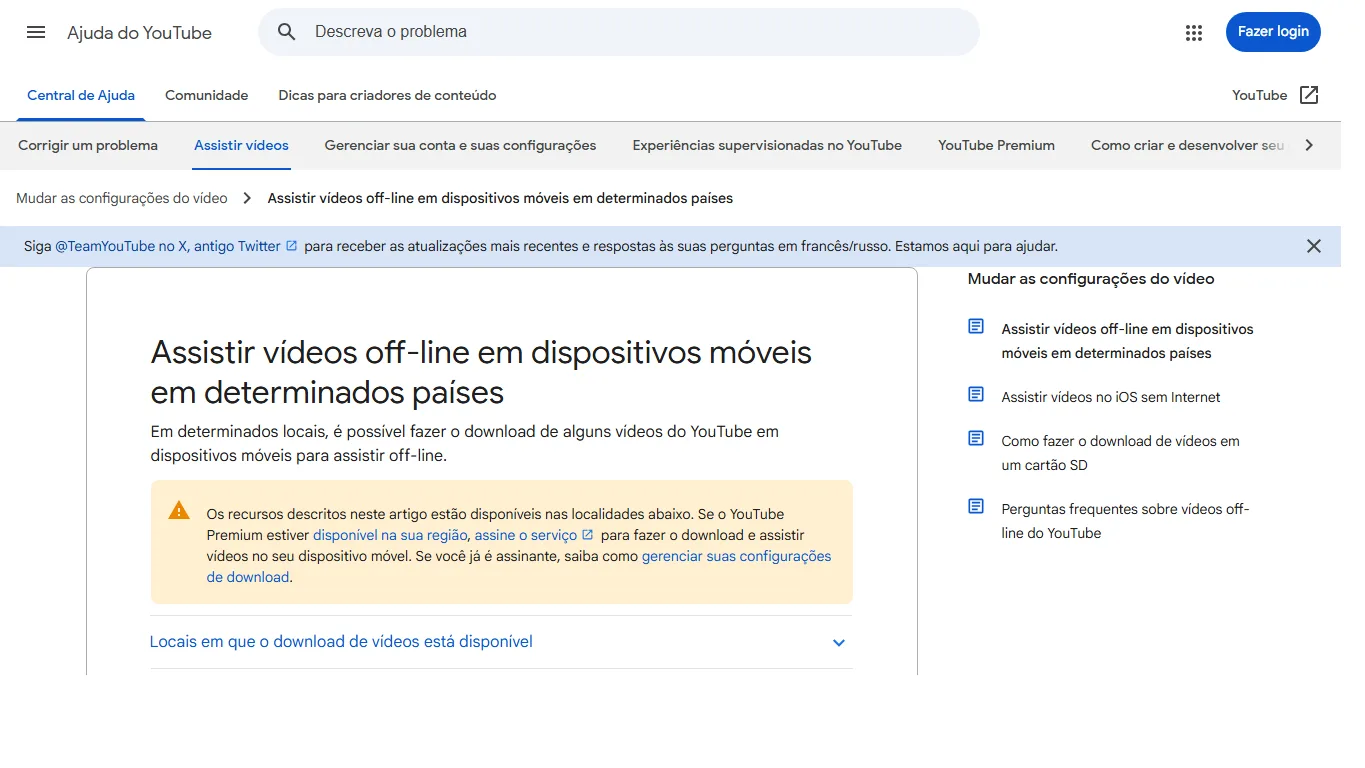Select Corrigir um problema category
The height and width of the screenshot is (768, 1365).
88,145
